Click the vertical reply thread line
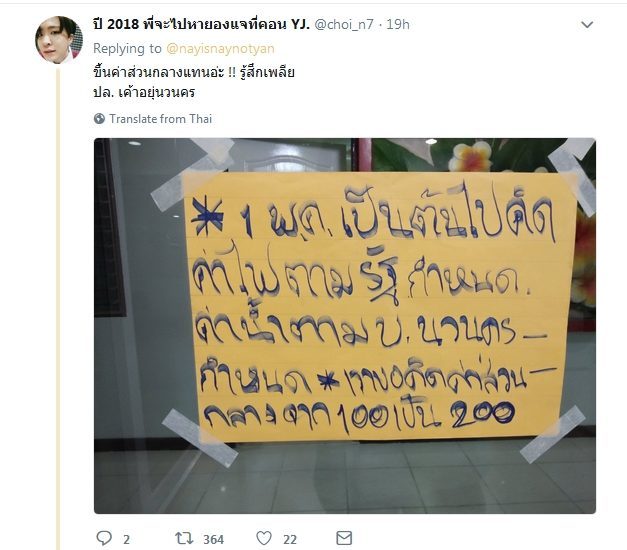 (58, 309)
